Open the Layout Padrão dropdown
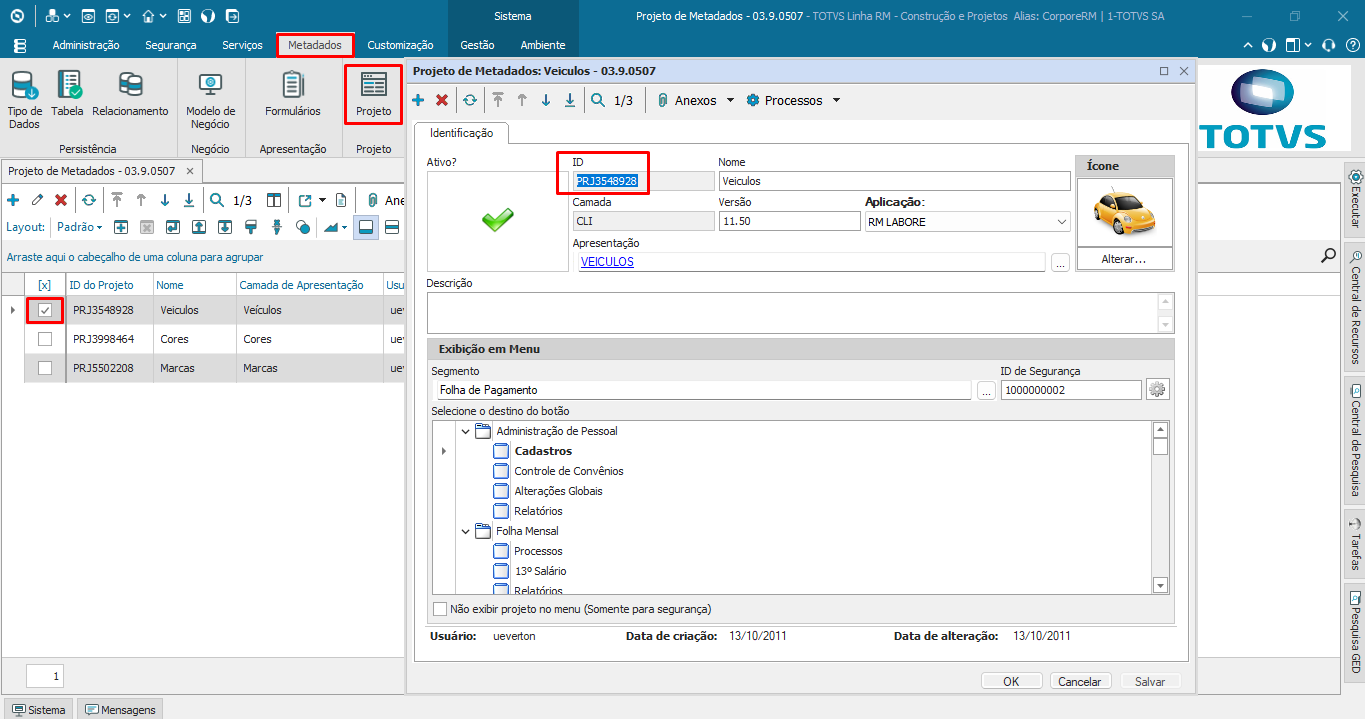Screen dimensions: 1365x719 tap(79, 227)
